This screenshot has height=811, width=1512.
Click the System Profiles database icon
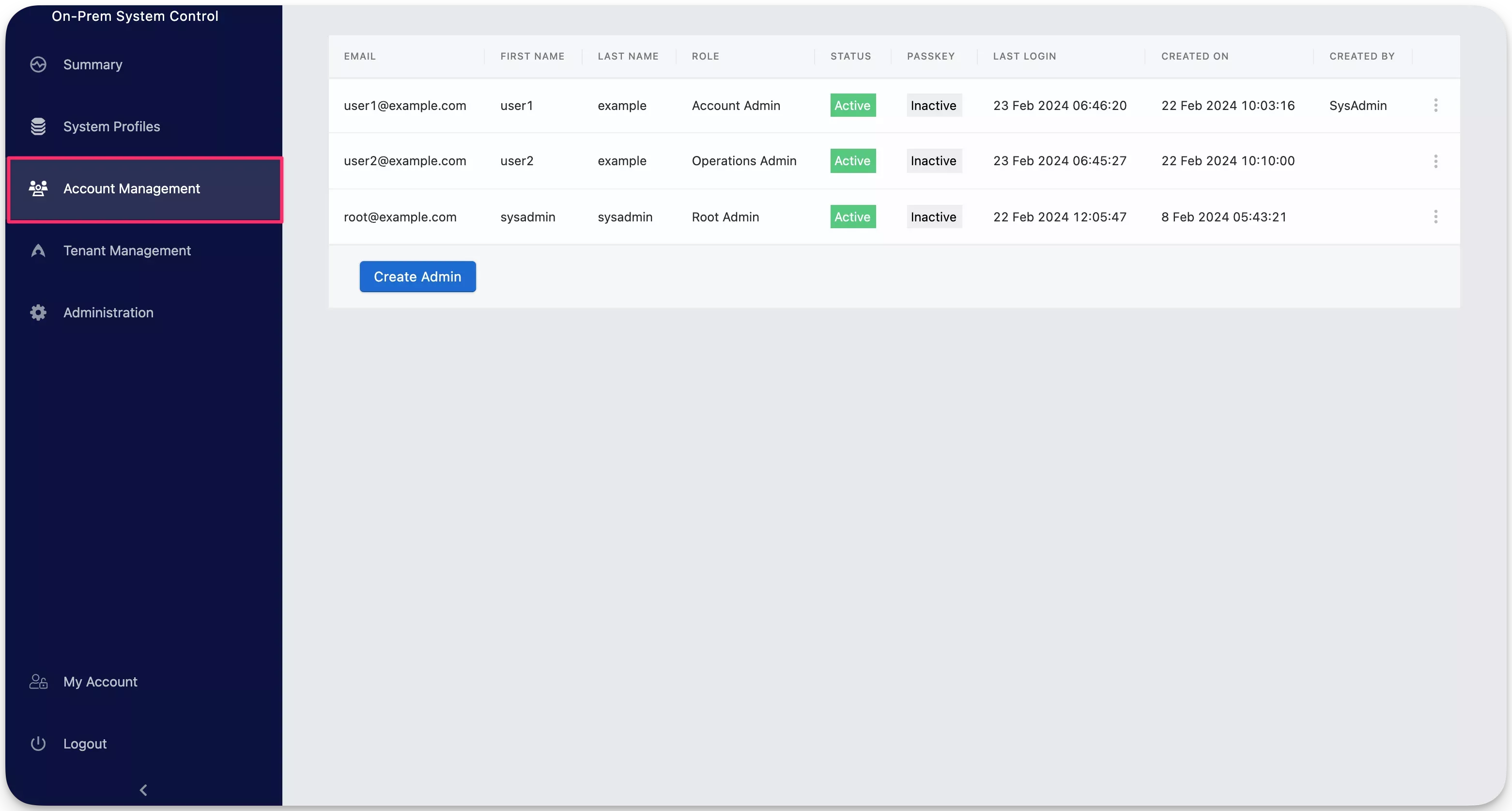point(38,126)
